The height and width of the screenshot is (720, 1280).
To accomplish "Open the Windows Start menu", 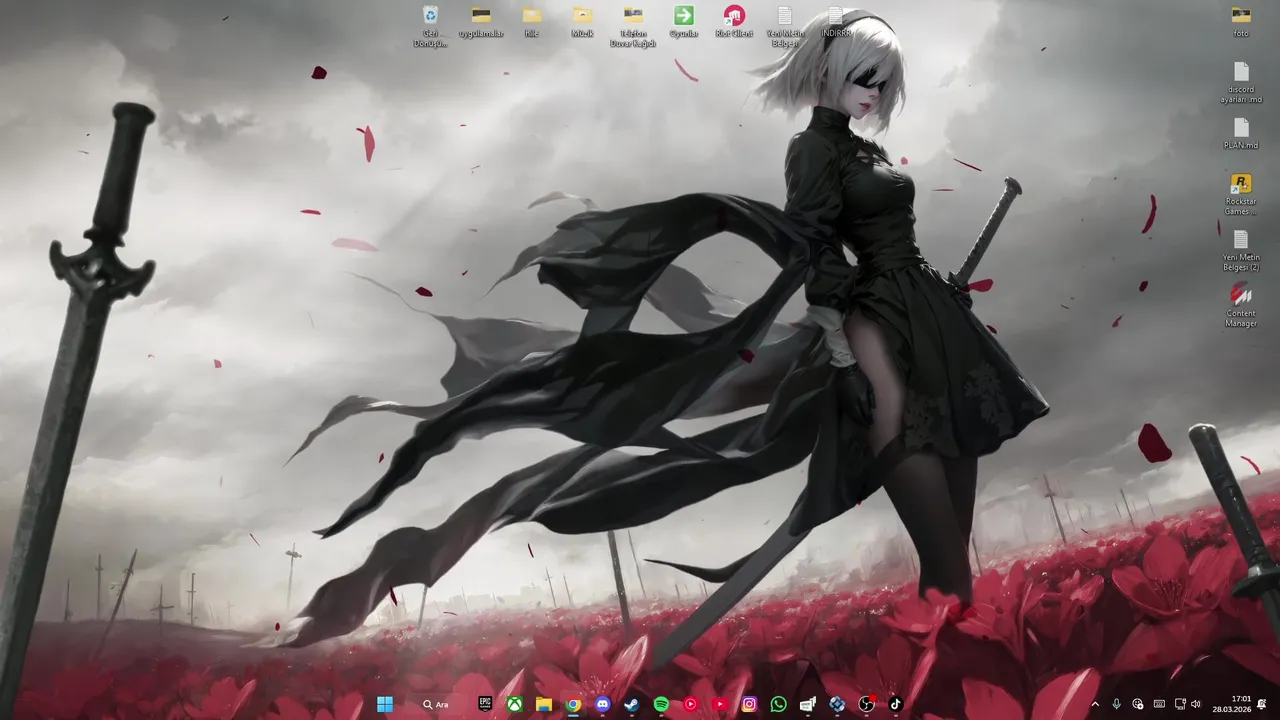I will tap(385, 704).
